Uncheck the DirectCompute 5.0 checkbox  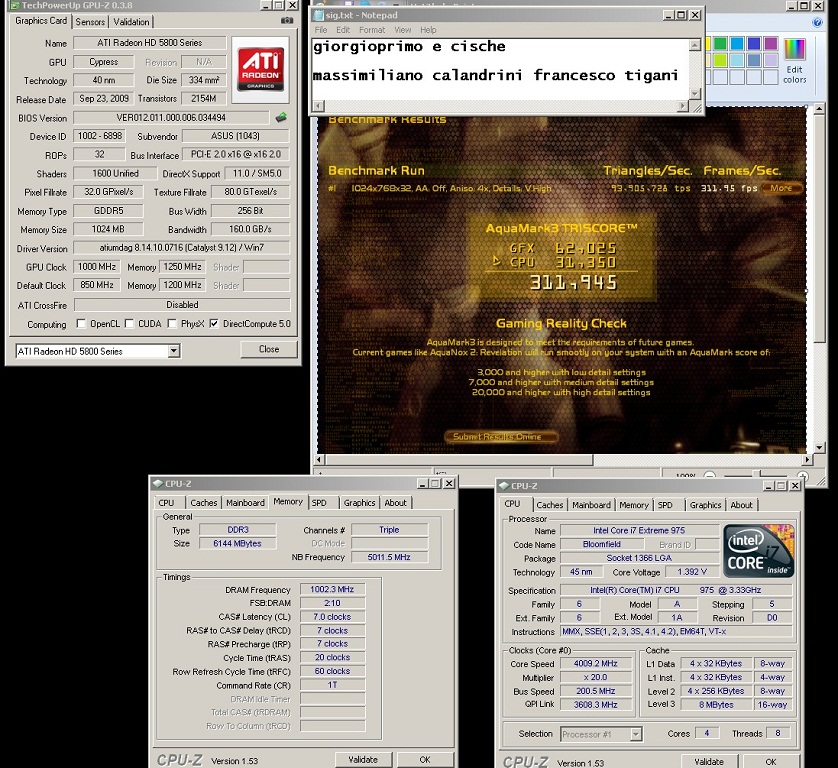(x=214, y=323)
